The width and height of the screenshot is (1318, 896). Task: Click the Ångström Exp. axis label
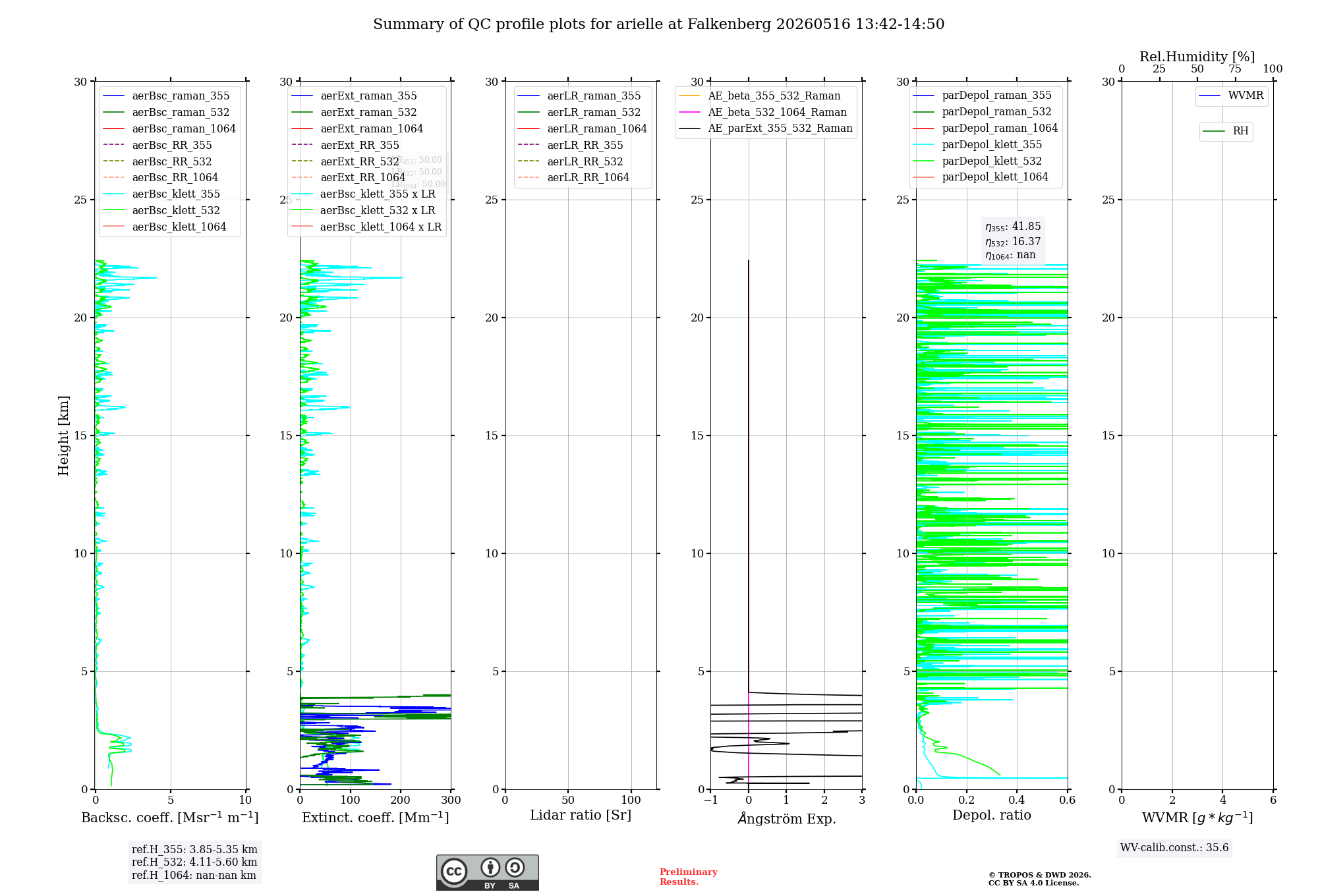(787, 818)
